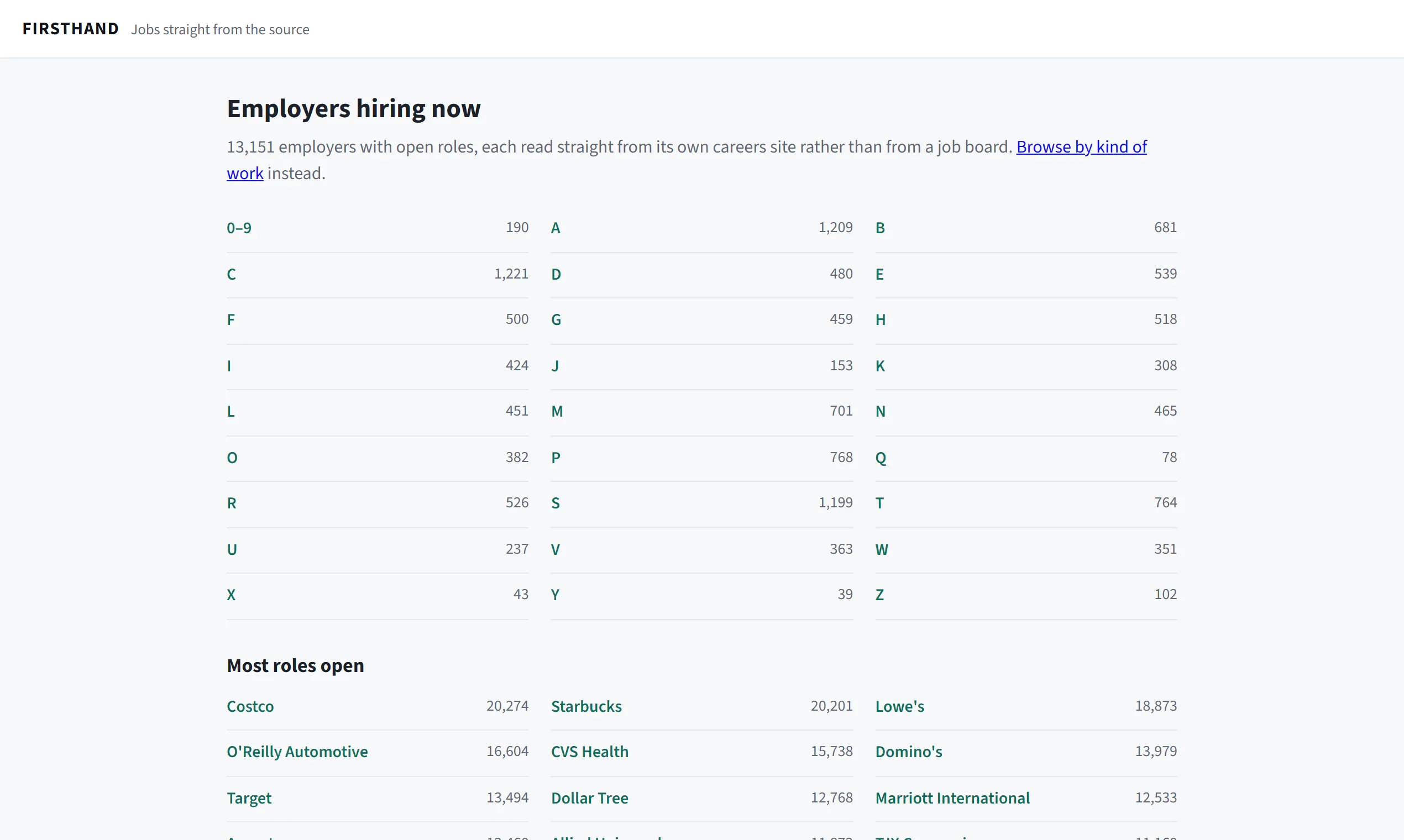This screenshot has height=840, width=1404.
Task: Go to employers starting with M
Action: pos(557,412)
